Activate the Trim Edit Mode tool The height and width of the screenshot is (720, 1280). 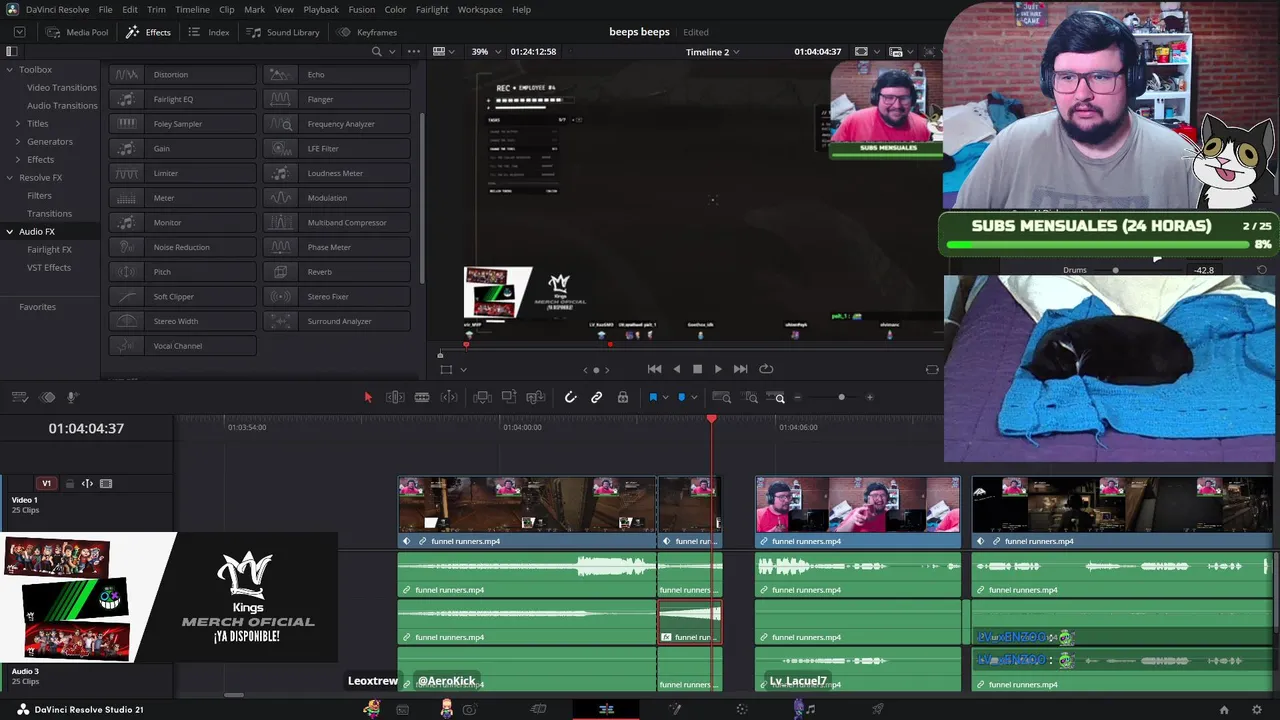click(x=395, y=397)
